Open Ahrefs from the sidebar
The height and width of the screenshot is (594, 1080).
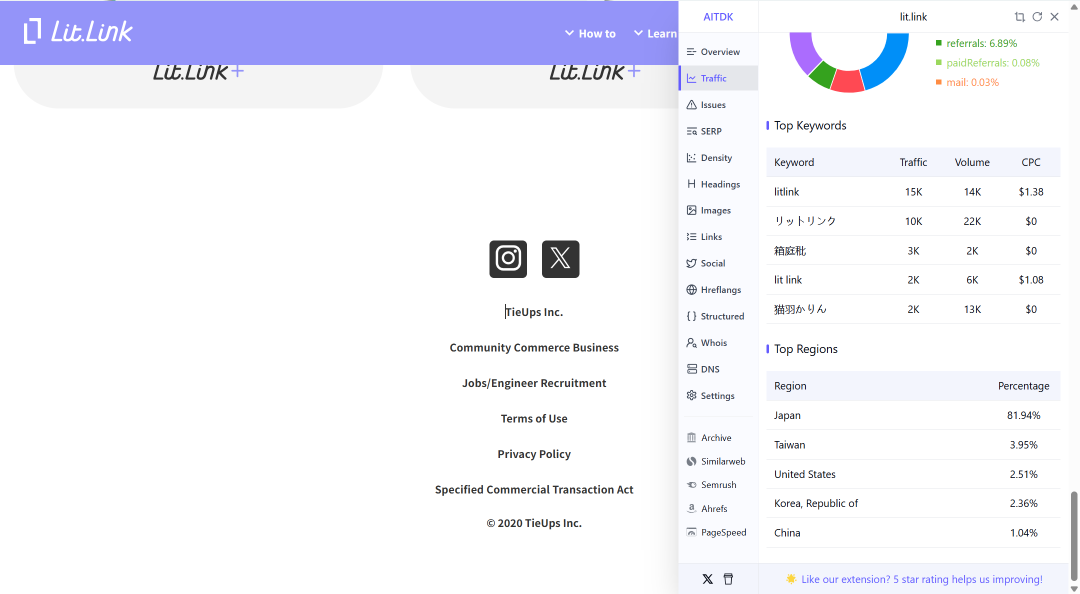[707, 509]
